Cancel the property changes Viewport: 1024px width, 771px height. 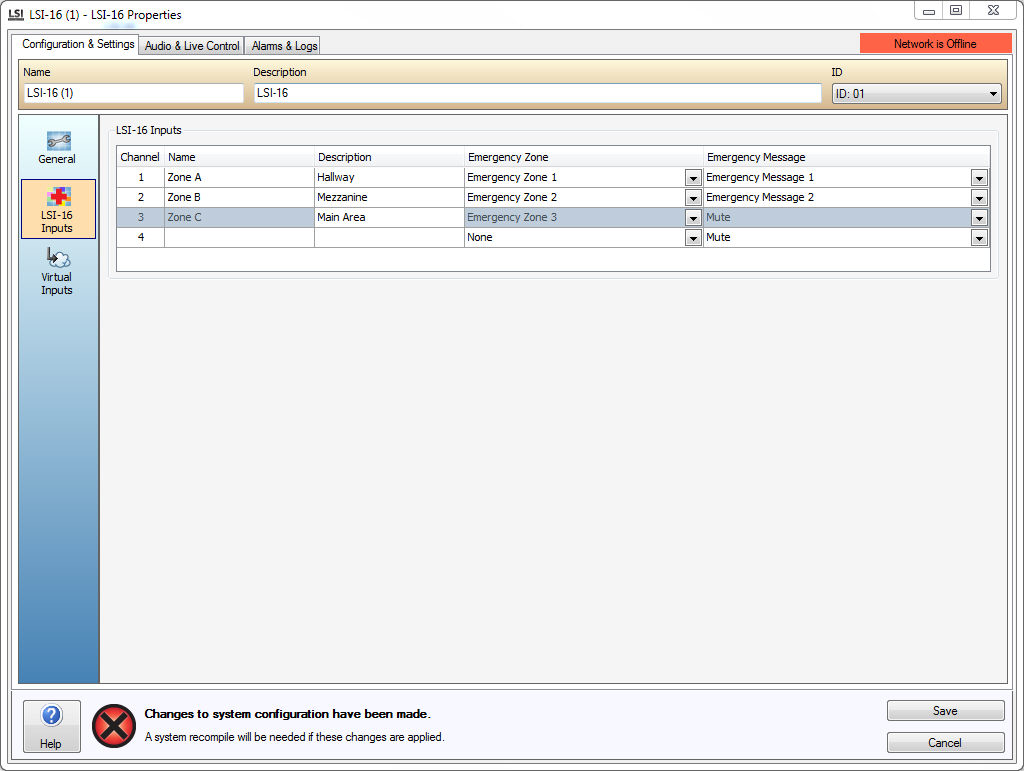tap(945, 742)
